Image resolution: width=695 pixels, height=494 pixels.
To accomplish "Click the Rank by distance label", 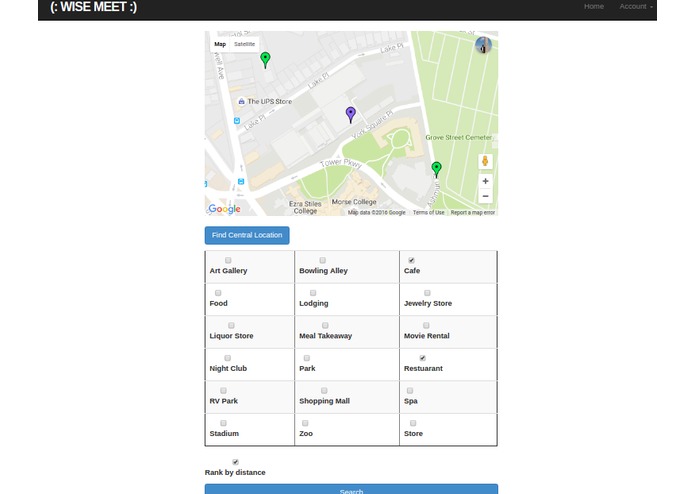I will pyautogui.click(x=235, y=472).
